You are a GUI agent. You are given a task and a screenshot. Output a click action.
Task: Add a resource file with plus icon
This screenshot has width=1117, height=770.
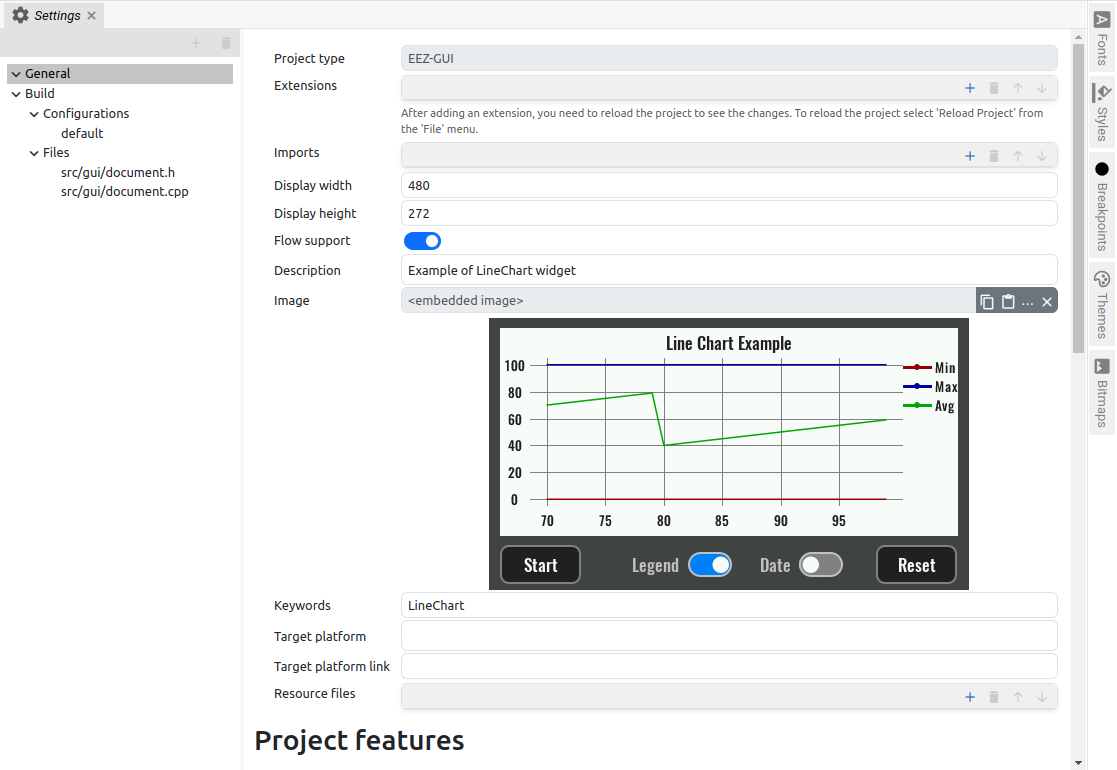[970, 697]
